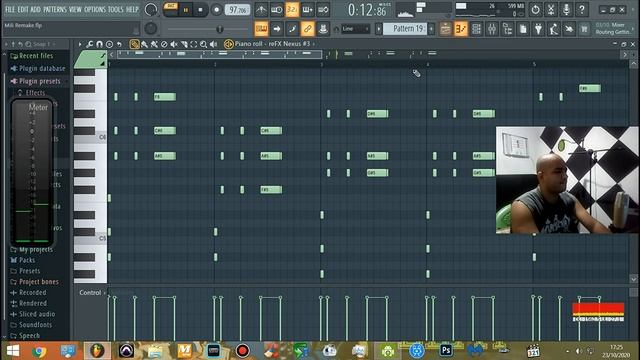
Task: Click the tempo tapper icon
Action: 554,29
